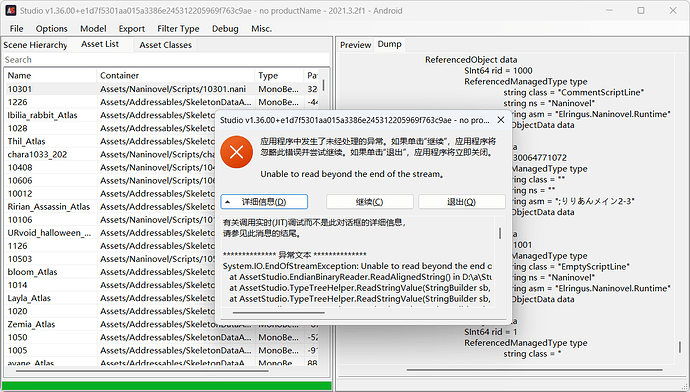Click the red error icon in dialog
Screen dimensions: 690x392
[236, 152]
